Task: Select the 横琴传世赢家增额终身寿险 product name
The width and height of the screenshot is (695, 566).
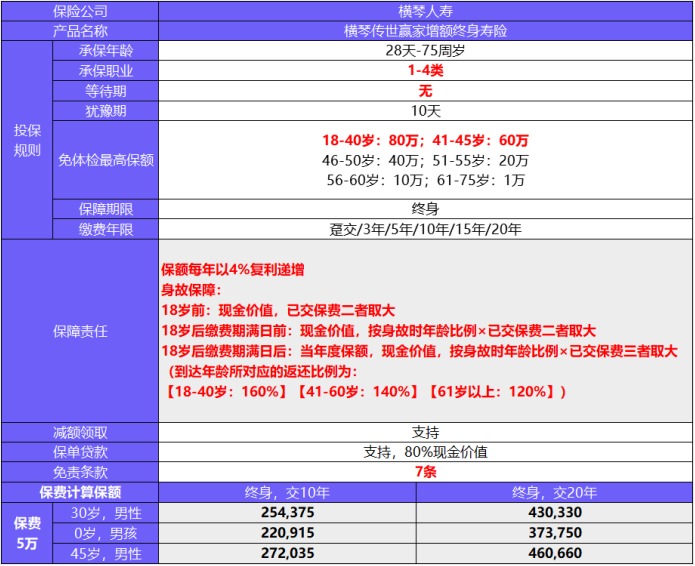Action: click(425, 31)
